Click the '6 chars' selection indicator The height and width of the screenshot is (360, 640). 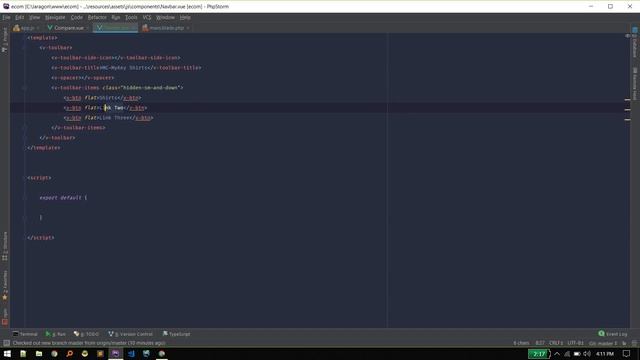pyautogui.click(x=521, y=343)
